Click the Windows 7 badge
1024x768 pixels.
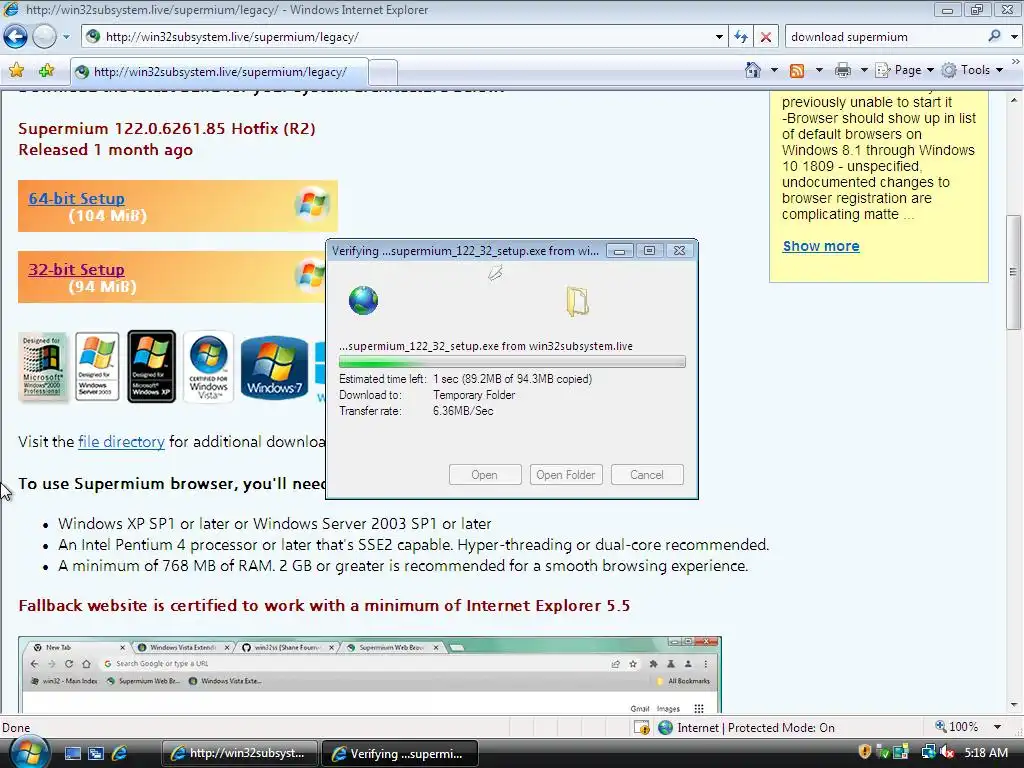click(274, 368)
